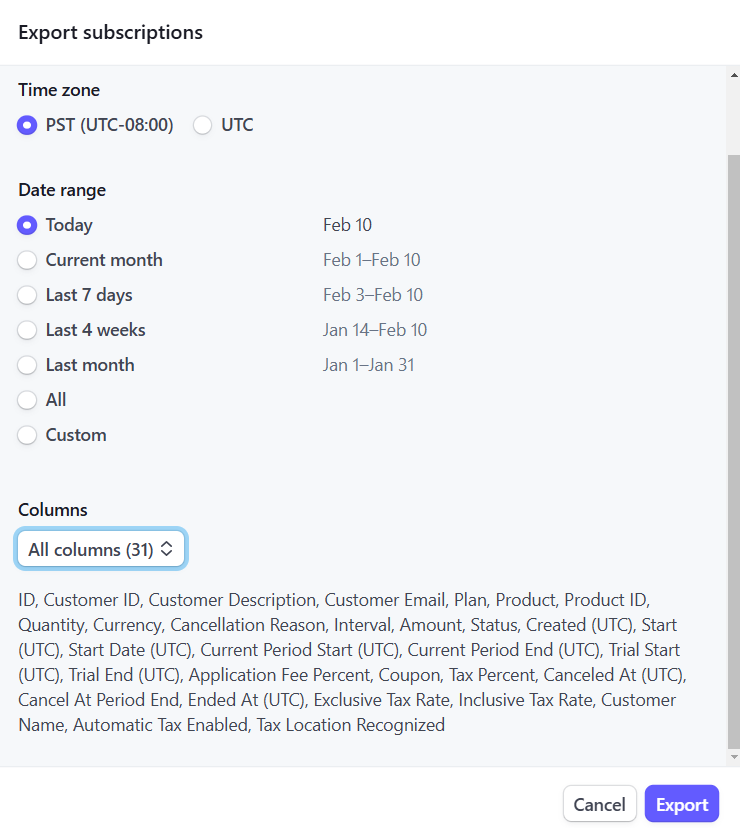Choose the Today date range
The width and height of the screenshot is (740, 828).
(x=27, y=225)
